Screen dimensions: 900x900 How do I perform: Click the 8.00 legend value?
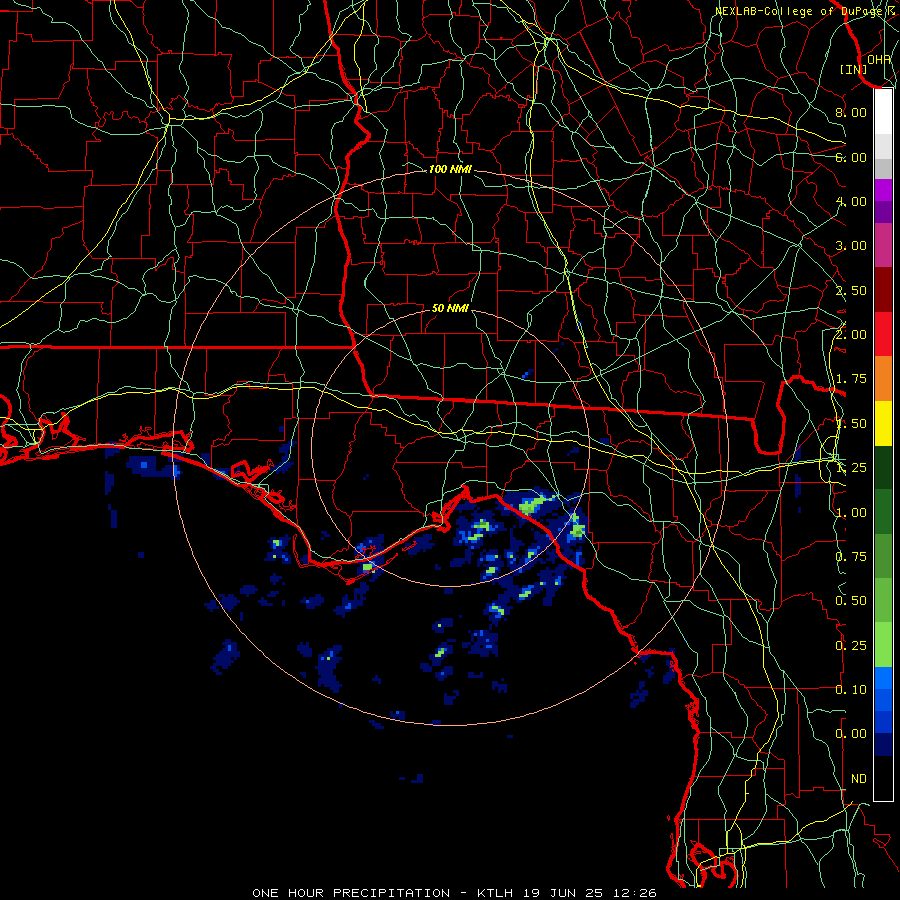pyautogui.click(x=851, y=112)
